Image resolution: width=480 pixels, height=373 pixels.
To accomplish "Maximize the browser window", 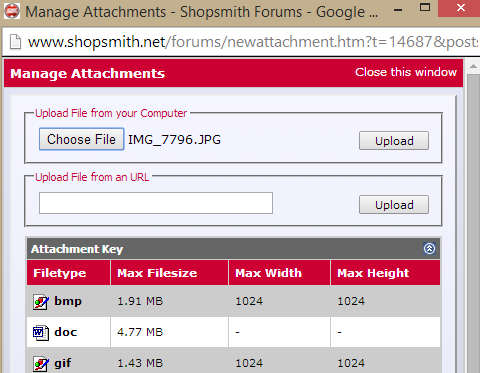I will (x=425, y=8).
